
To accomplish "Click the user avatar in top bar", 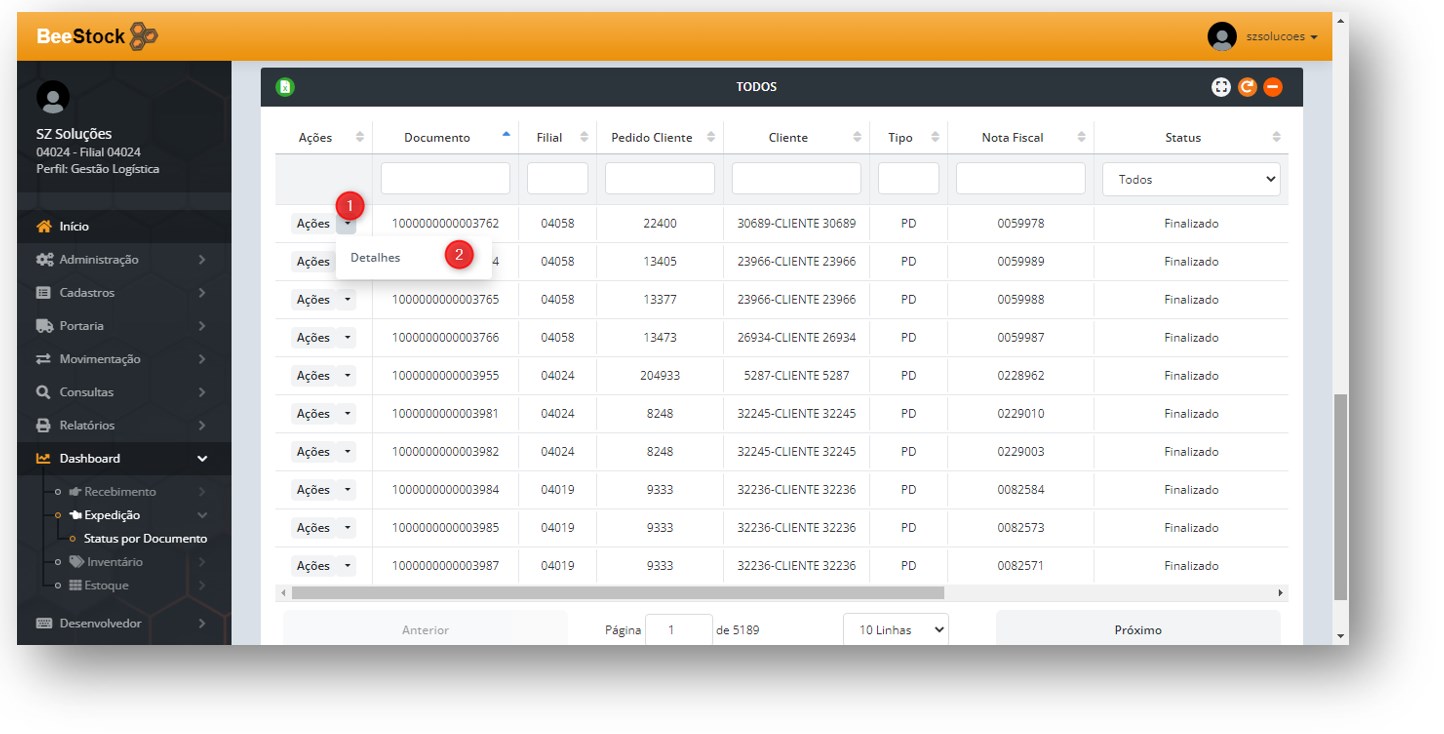I will click(x=1221, y=37).
